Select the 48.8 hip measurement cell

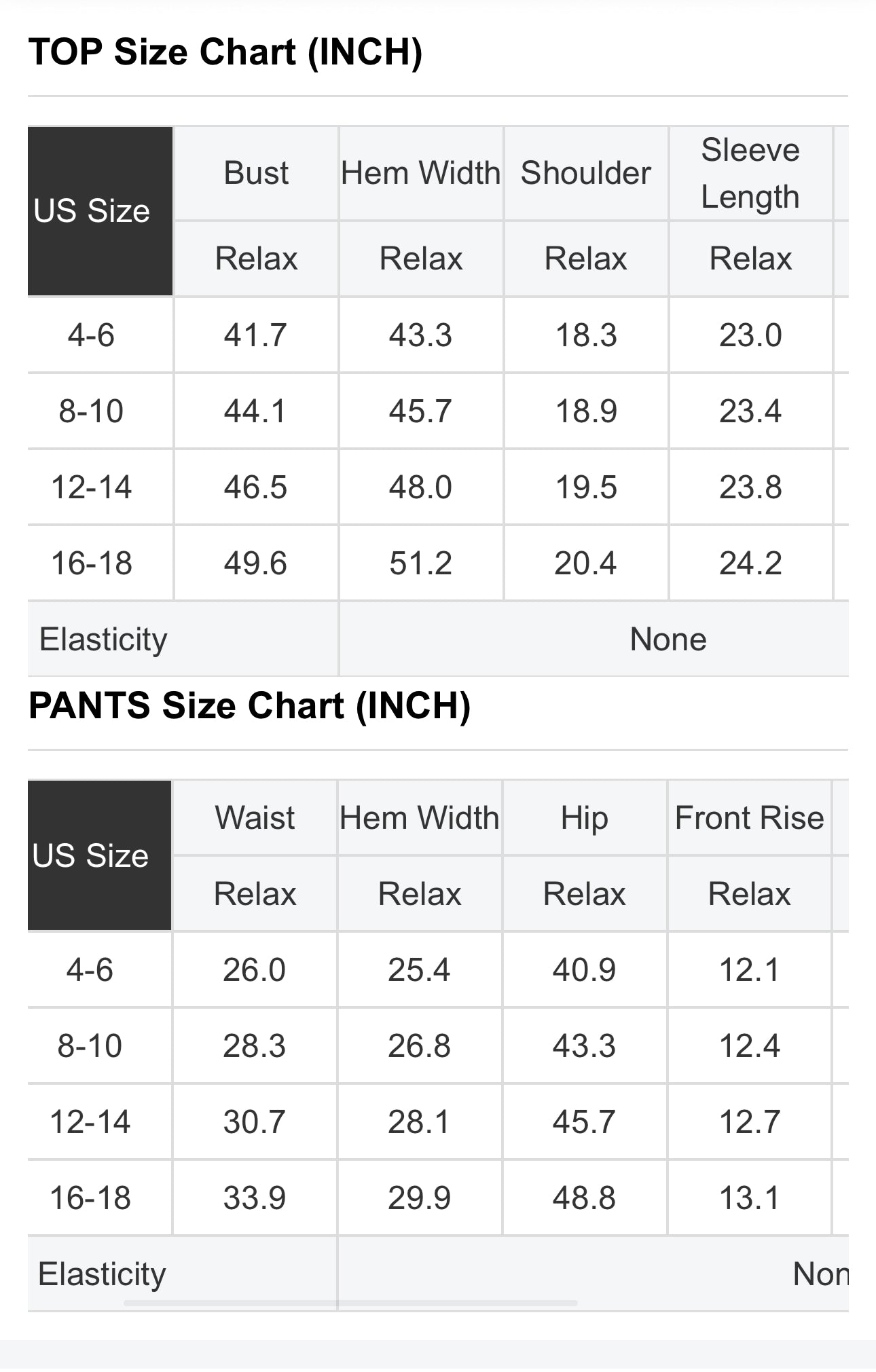[584, 1198]
